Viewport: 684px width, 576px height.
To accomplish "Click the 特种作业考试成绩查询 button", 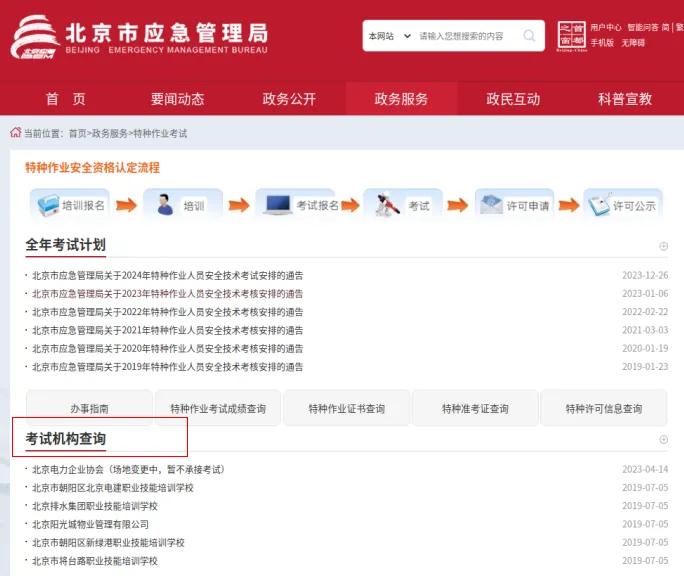I will tap(218, 408).
